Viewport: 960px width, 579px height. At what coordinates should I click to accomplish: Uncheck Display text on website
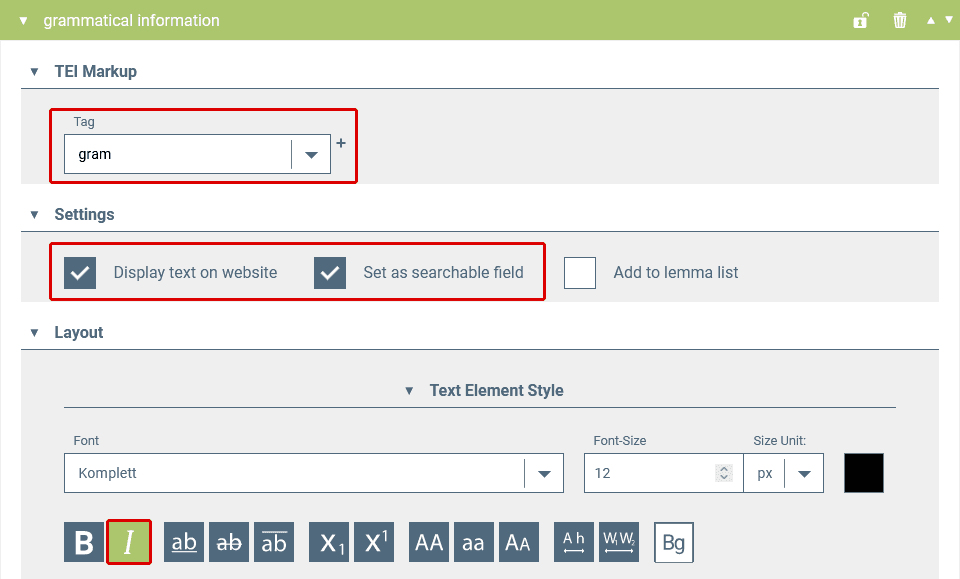80,272
